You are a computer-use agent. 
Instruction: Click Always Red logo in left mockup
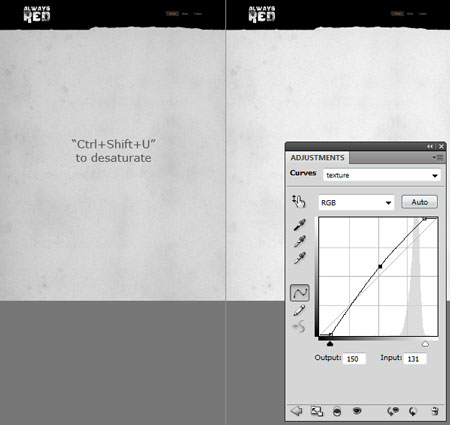pyautogui.click(x=37, y=14)
